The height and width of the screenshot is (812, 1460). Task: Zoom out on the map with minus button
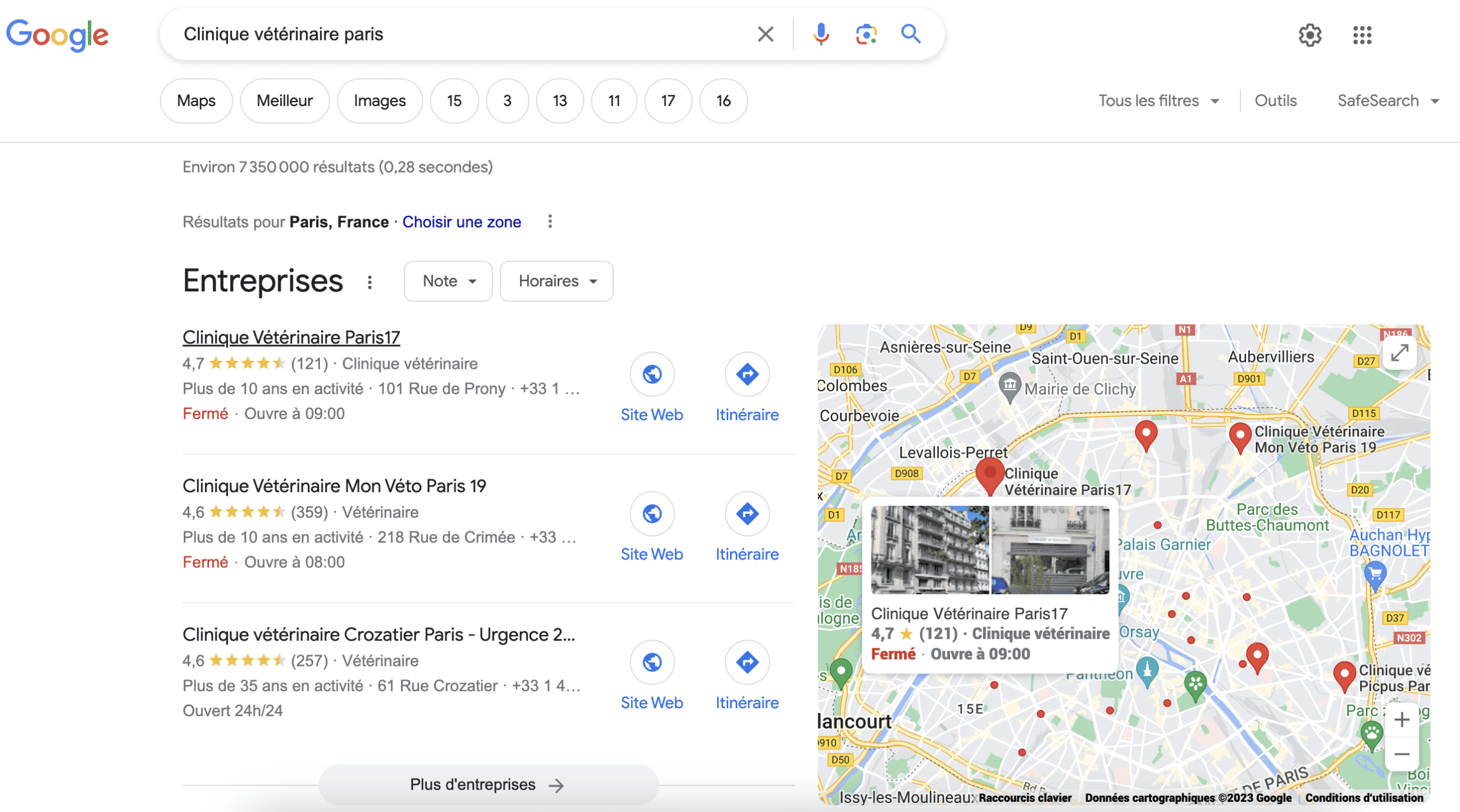point(1402,754)
